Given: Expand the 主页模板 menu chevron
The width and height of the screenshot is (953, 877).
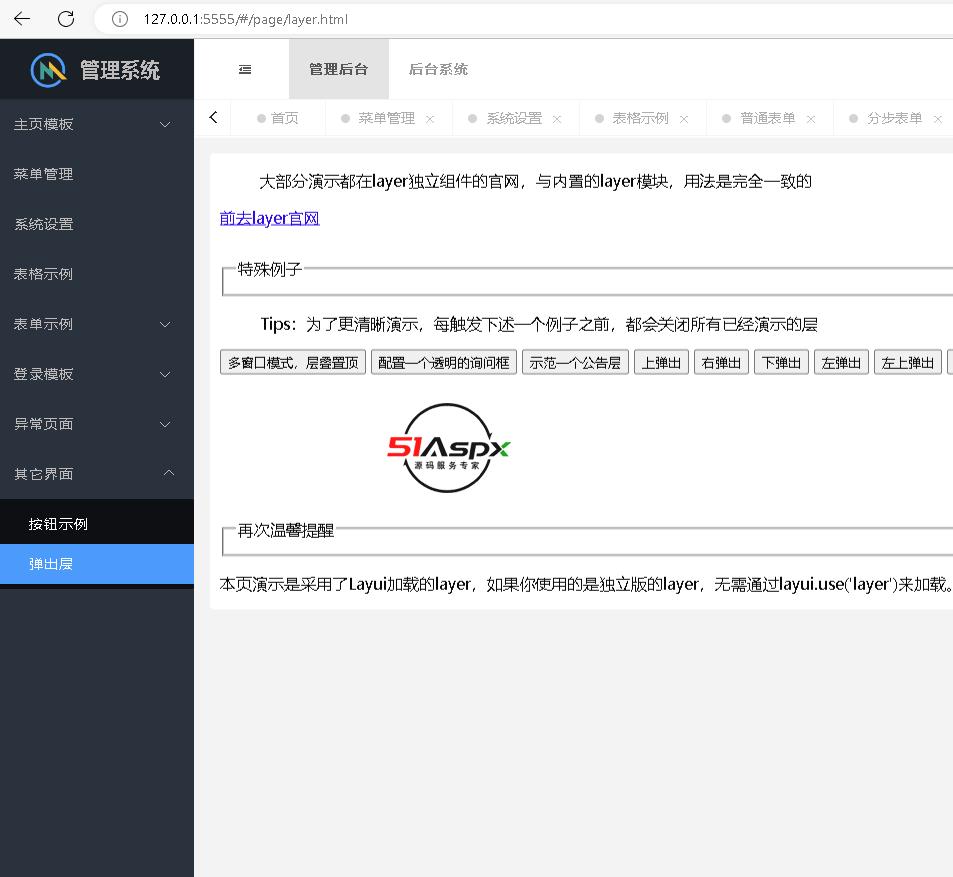Looking at the screenshot, I should 165,125.
